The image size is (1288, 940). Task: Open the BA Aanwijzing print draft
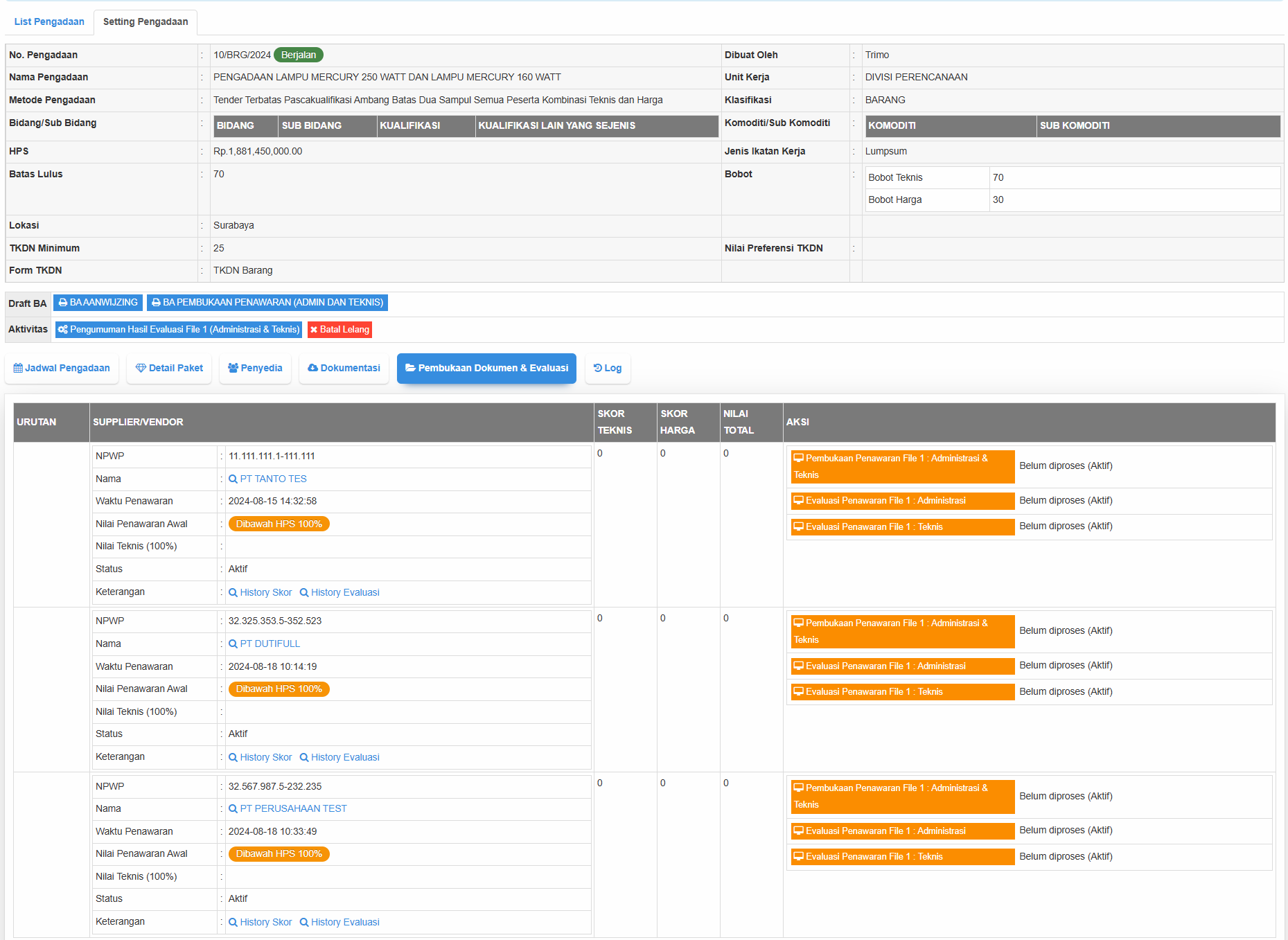[98, 303]
